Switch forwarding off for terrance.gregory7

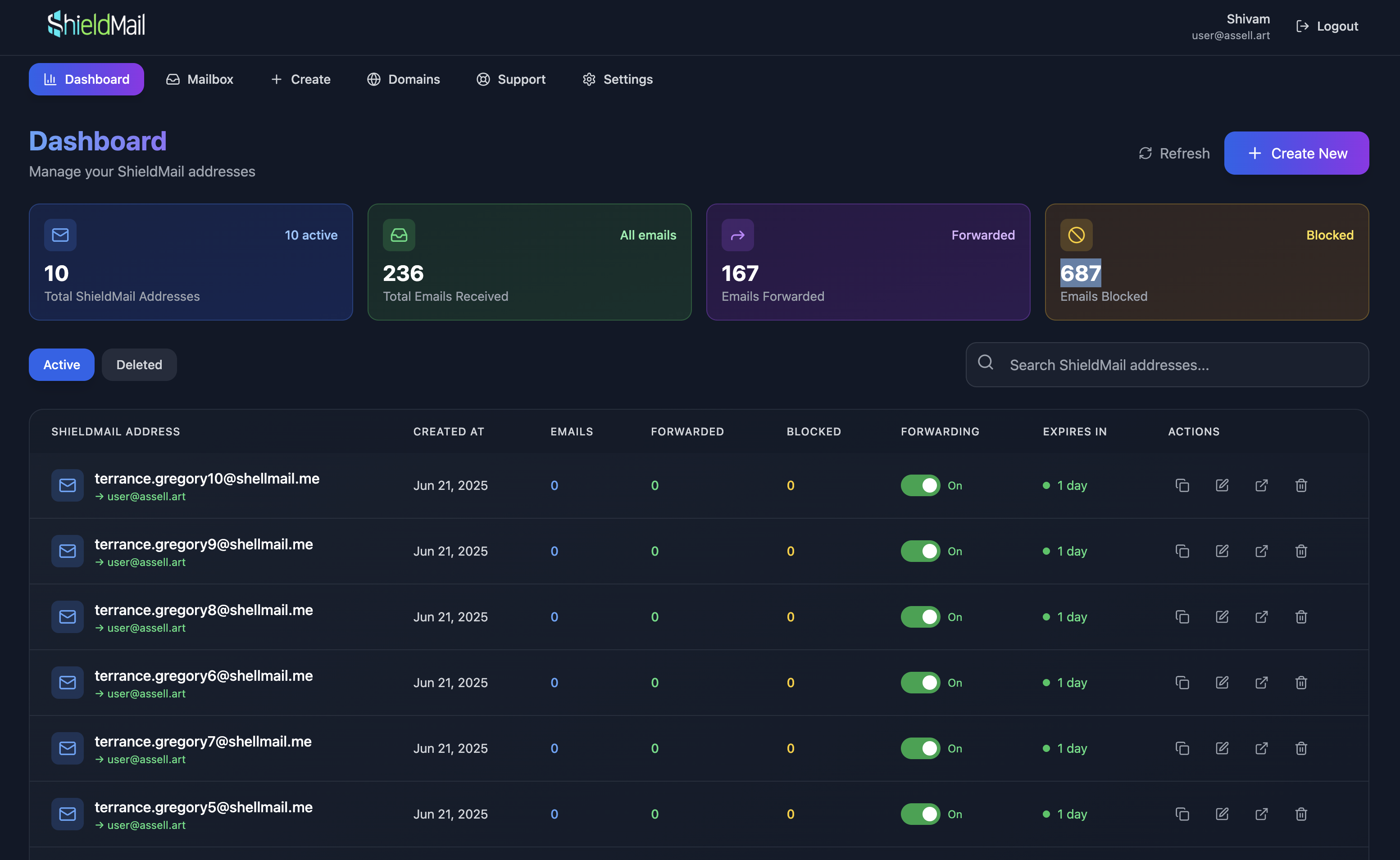point(920,748)
